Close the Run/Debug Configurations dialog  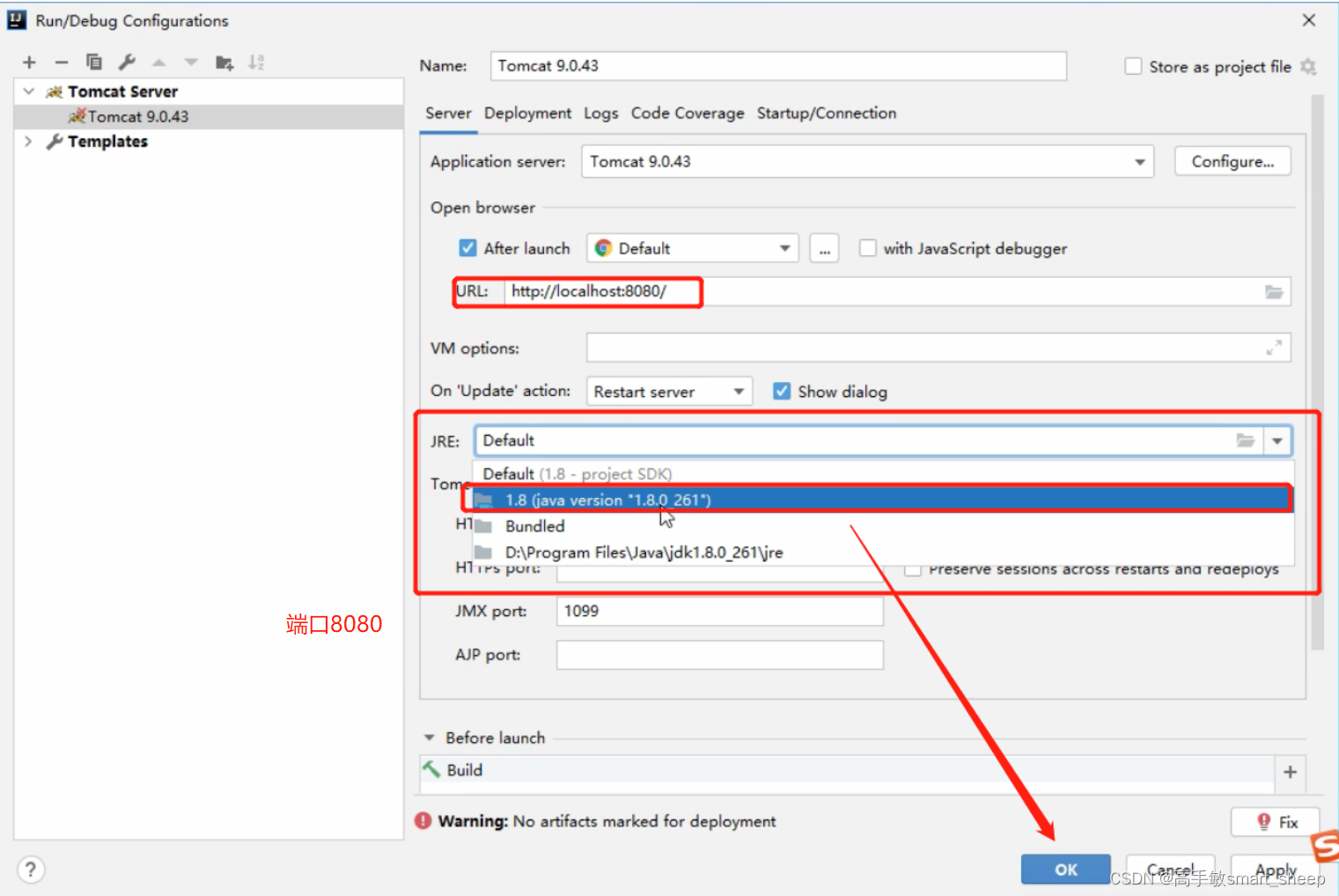(1309, 20)
